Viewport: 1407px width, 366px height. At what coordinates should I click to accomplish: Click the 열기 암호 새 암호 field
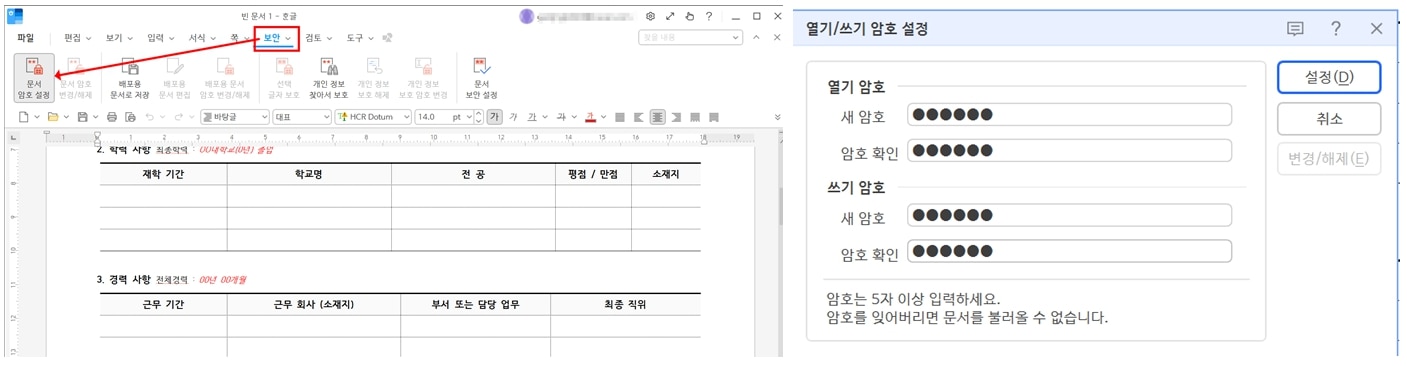(x=1069, y=114)
